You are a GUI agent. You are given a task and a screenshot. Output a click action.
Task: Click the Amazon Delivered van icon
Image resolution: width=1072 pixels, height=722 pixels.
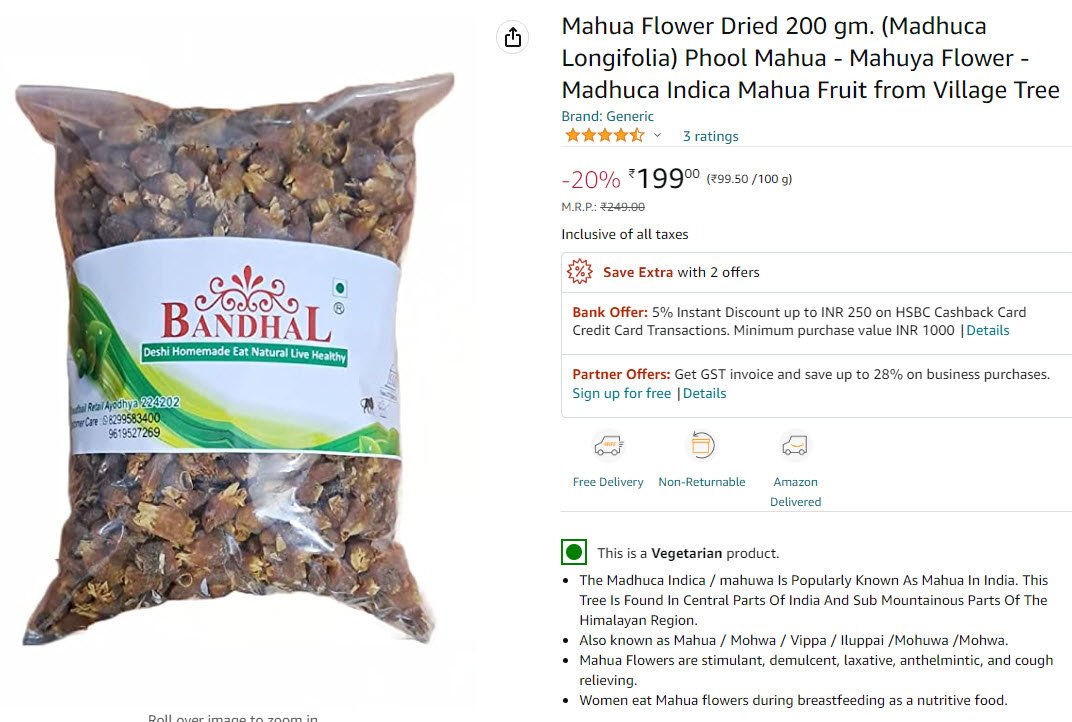795,446
